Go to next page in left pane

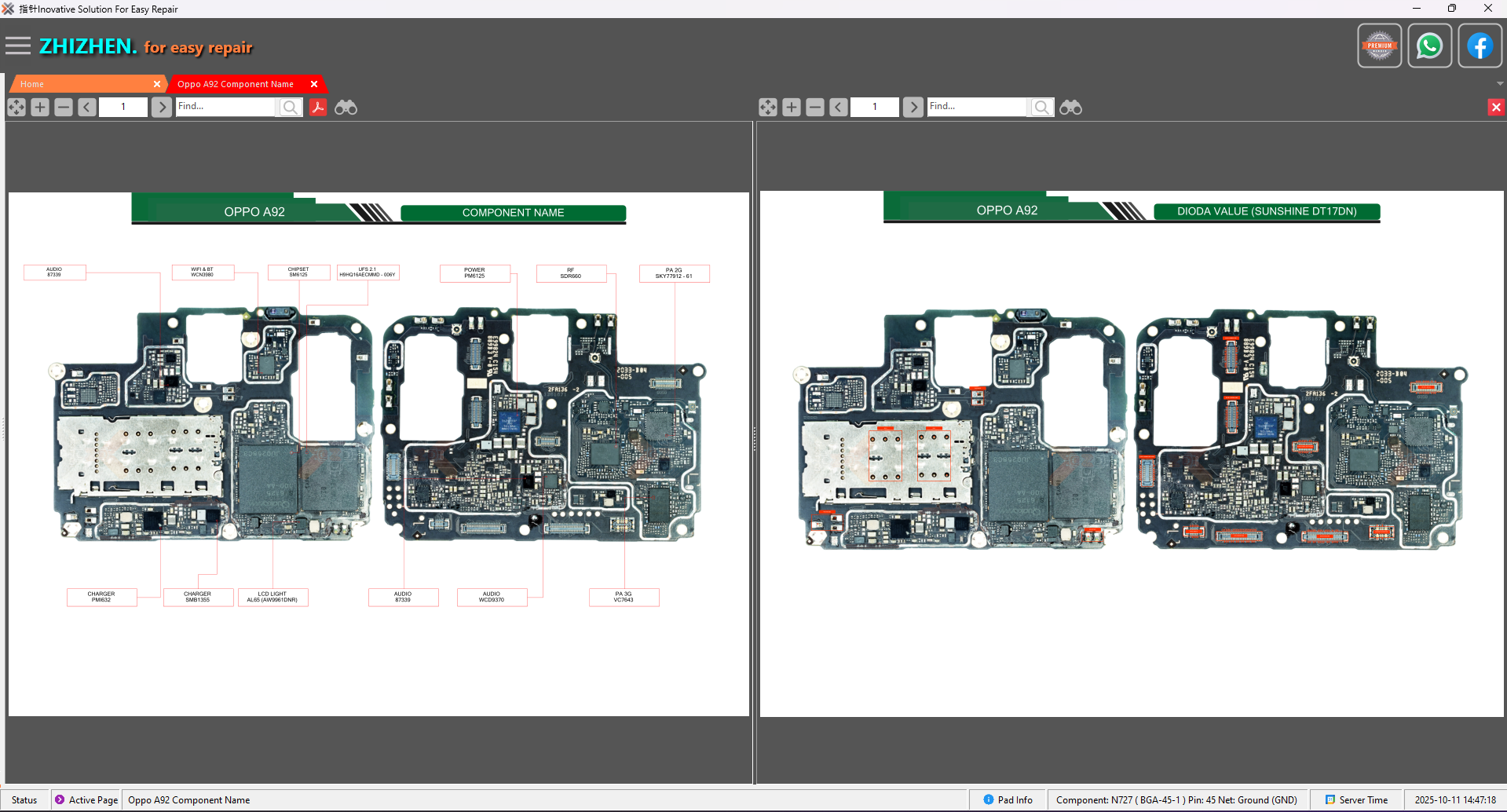point(162,107)
